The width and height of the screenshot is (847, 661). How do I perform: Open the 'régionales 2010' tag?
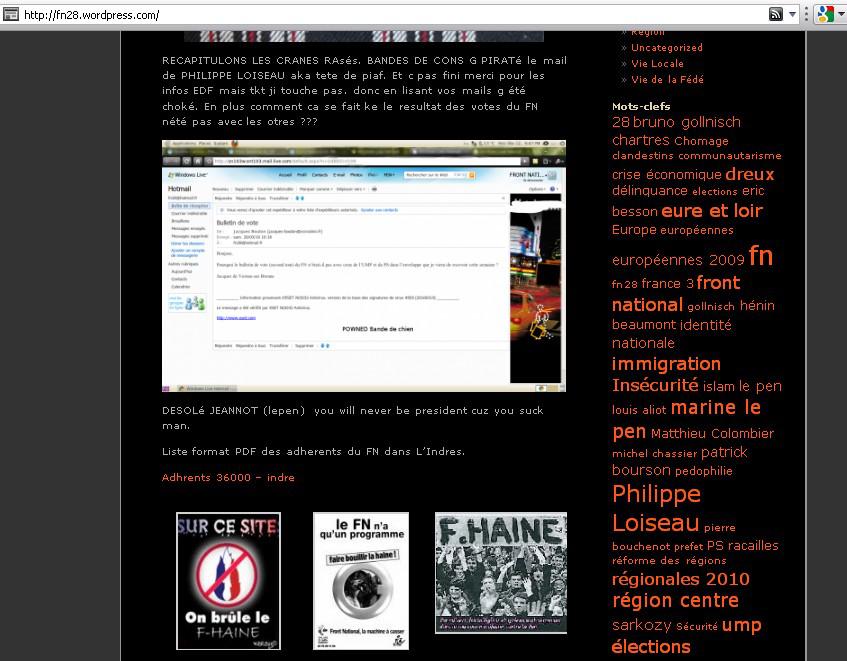680,579
